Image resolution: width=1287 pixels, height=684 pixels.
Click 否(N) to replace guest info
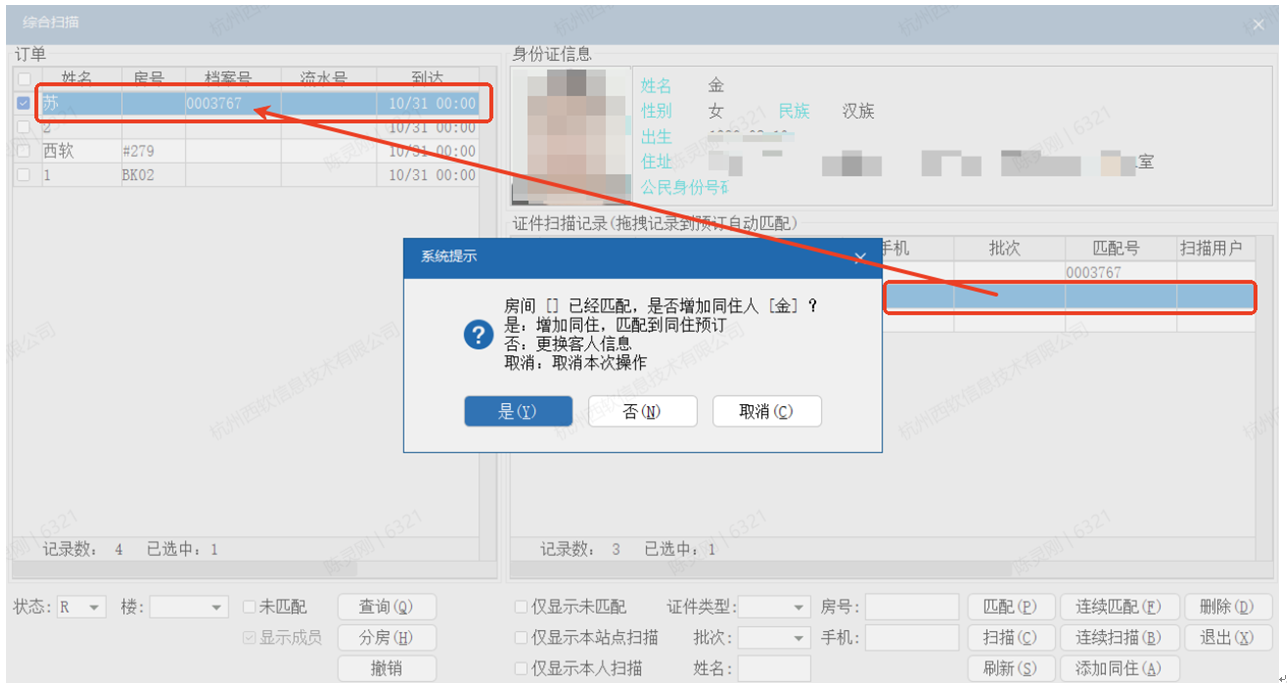[642, 411]
